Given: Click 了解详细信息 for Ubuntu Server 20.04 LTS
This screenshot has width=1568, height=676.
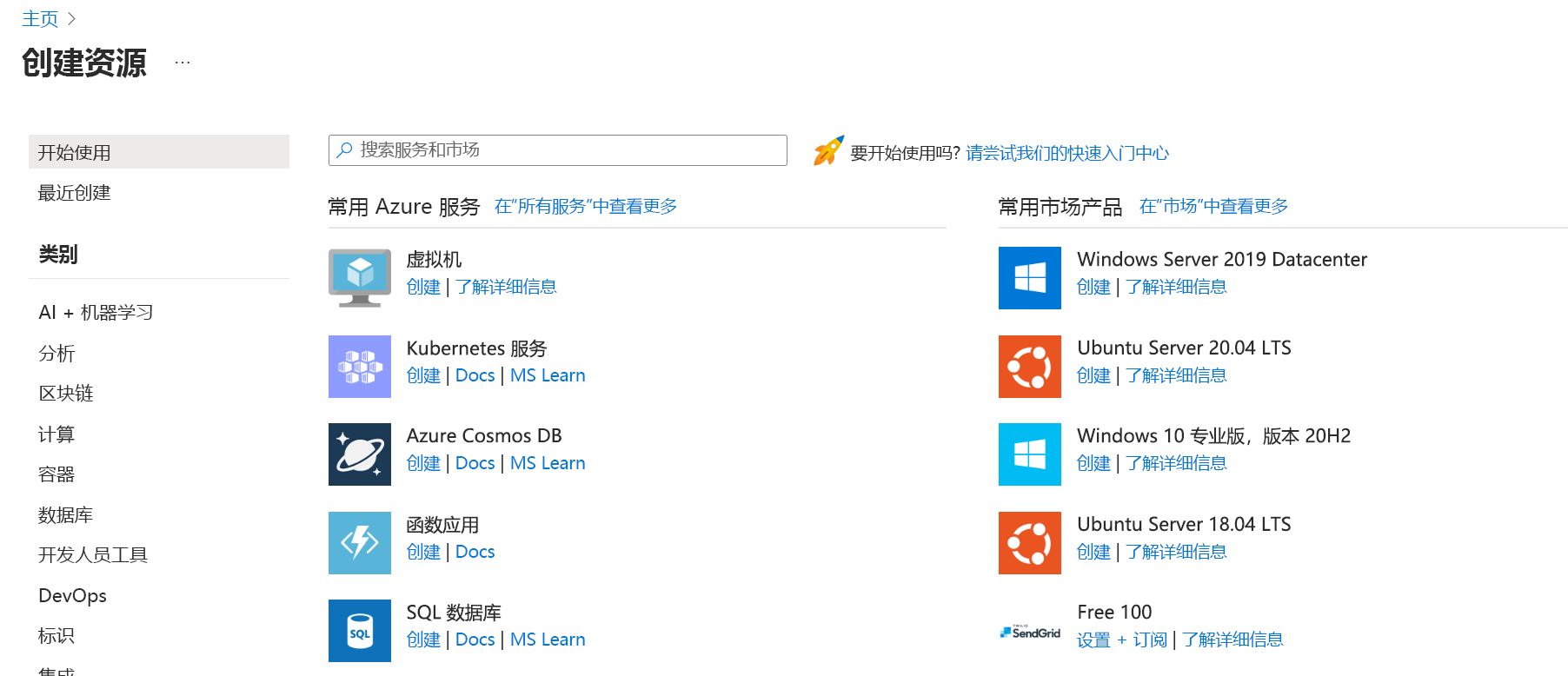Looking at the screenshot, I should [1176, 375].
